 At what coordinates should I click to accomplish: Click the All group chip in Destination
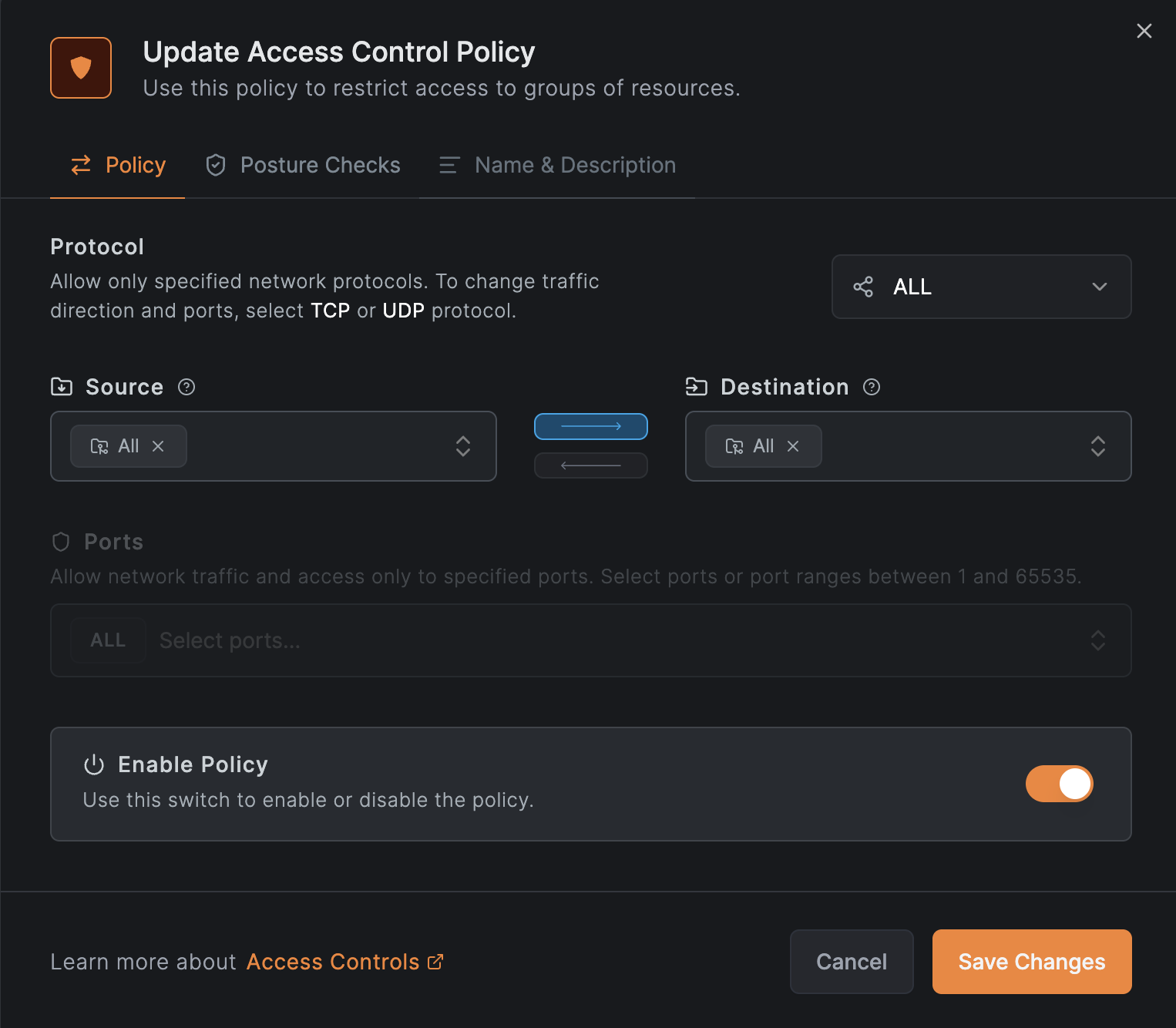[764, 446]
